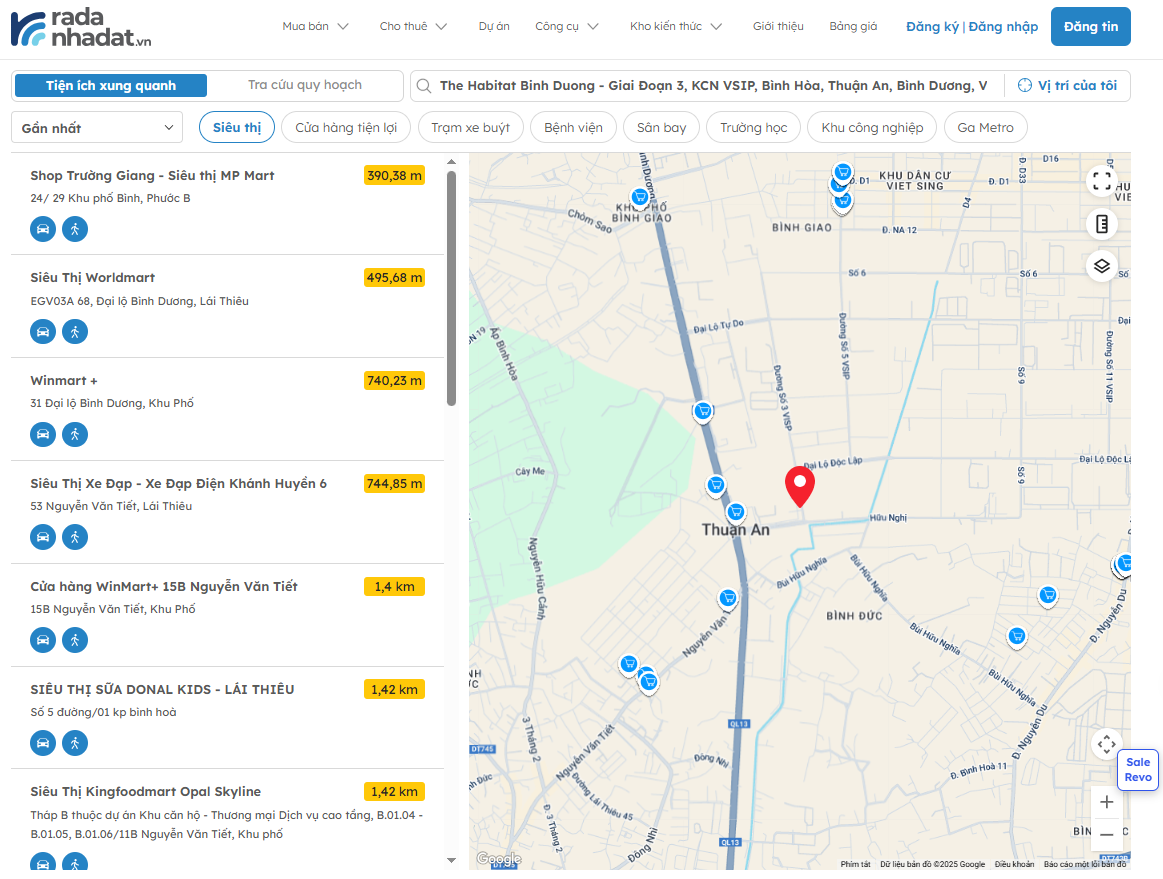Viewport: 1163px width, 879px height.
Task: Expand Cho thuê menu
Action: [413, 27]
